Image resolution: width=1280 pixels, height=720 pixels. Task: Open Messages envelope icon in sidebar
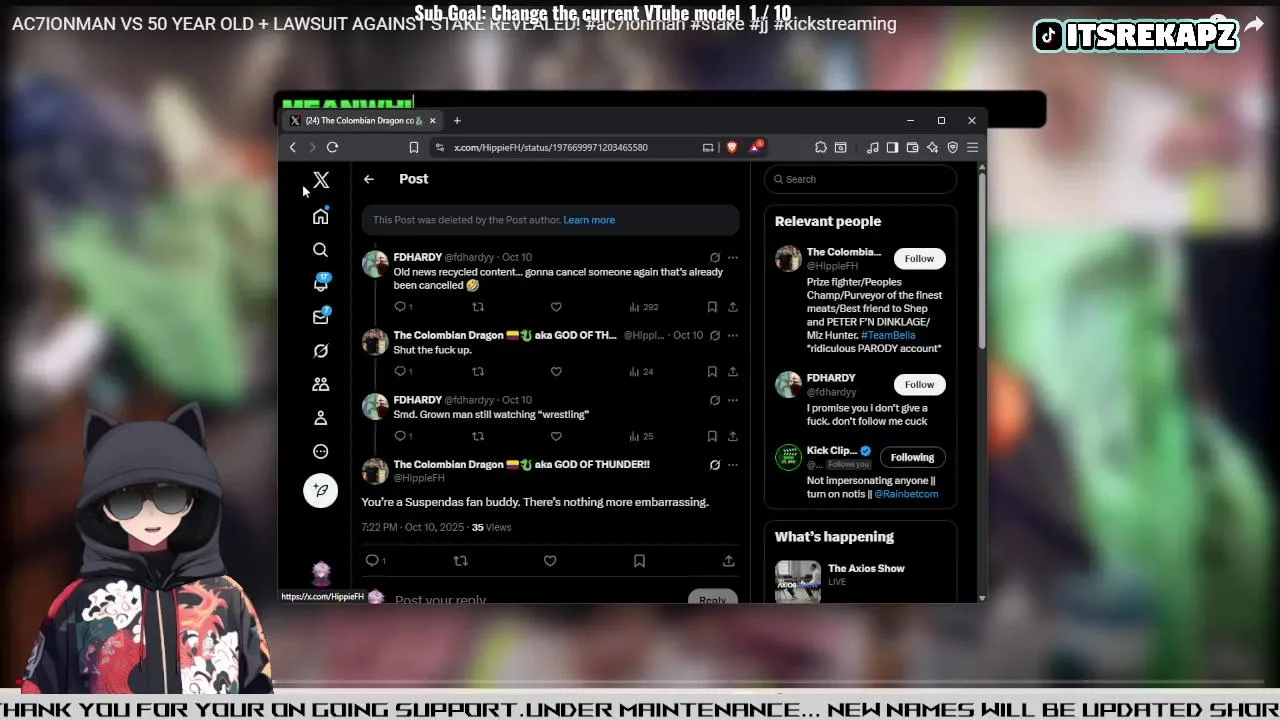[320, 317]
